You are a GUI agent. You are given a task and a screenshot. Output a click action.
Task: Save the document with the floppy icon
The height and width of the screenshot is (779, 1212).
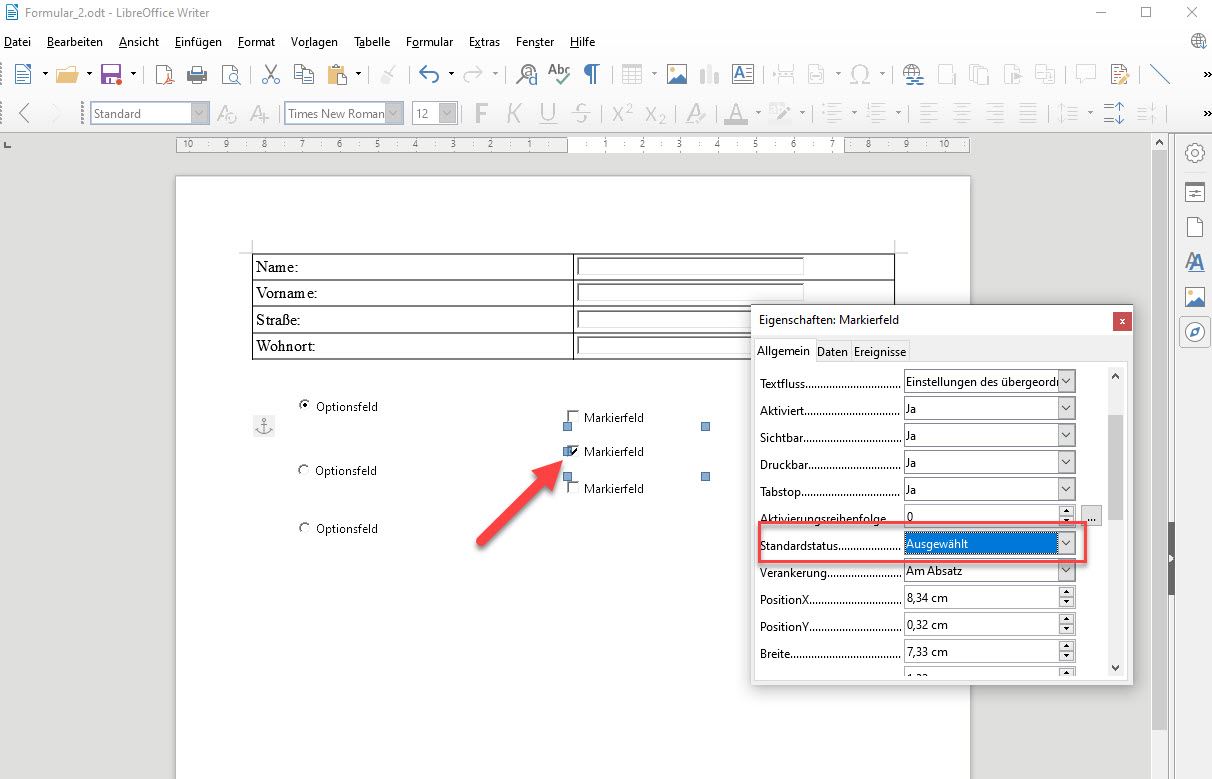[x=111, y=74]
